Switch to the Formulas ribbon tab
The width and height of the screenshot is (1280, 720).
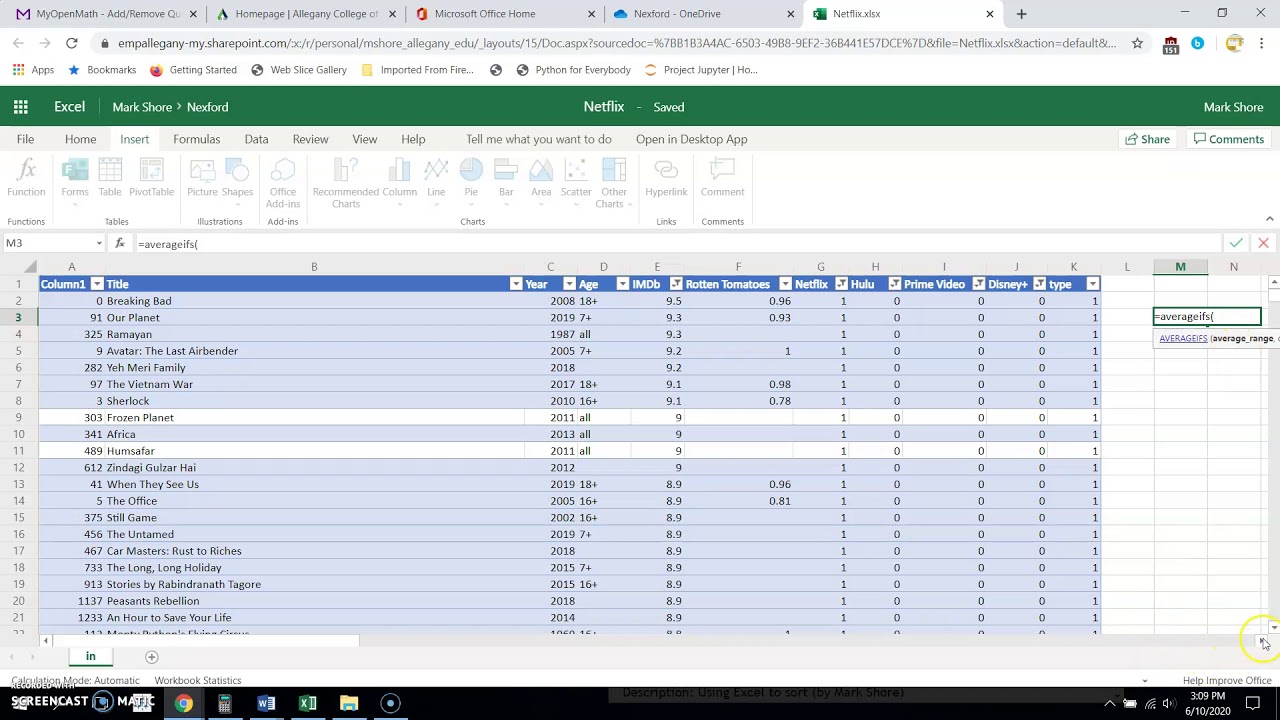click(x=196, y=139)
